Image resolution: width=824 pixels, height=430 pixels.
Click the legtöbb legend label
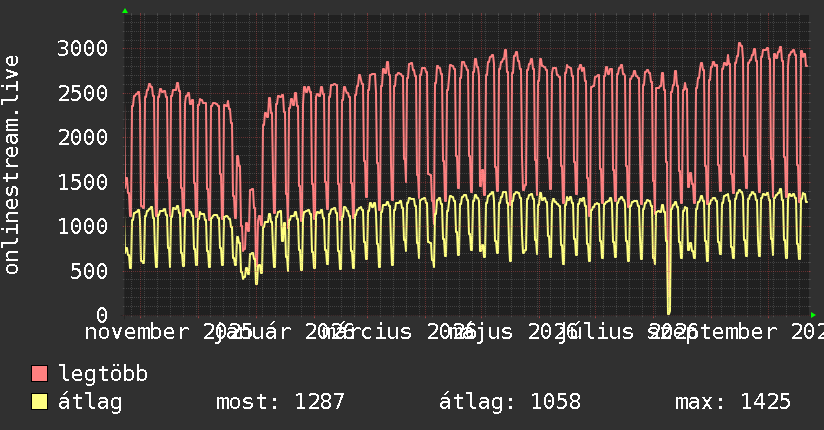[103, 374]
